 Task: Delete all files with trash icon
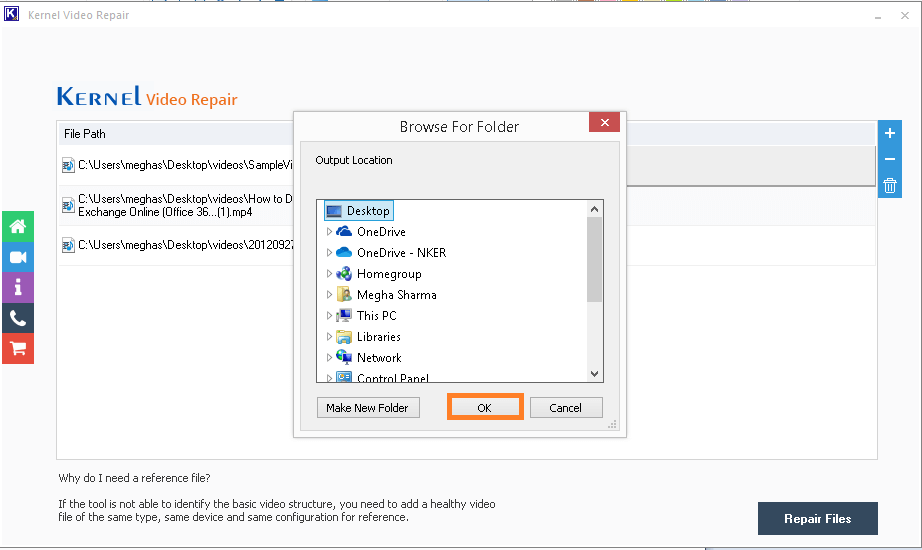tap(890, 186)
